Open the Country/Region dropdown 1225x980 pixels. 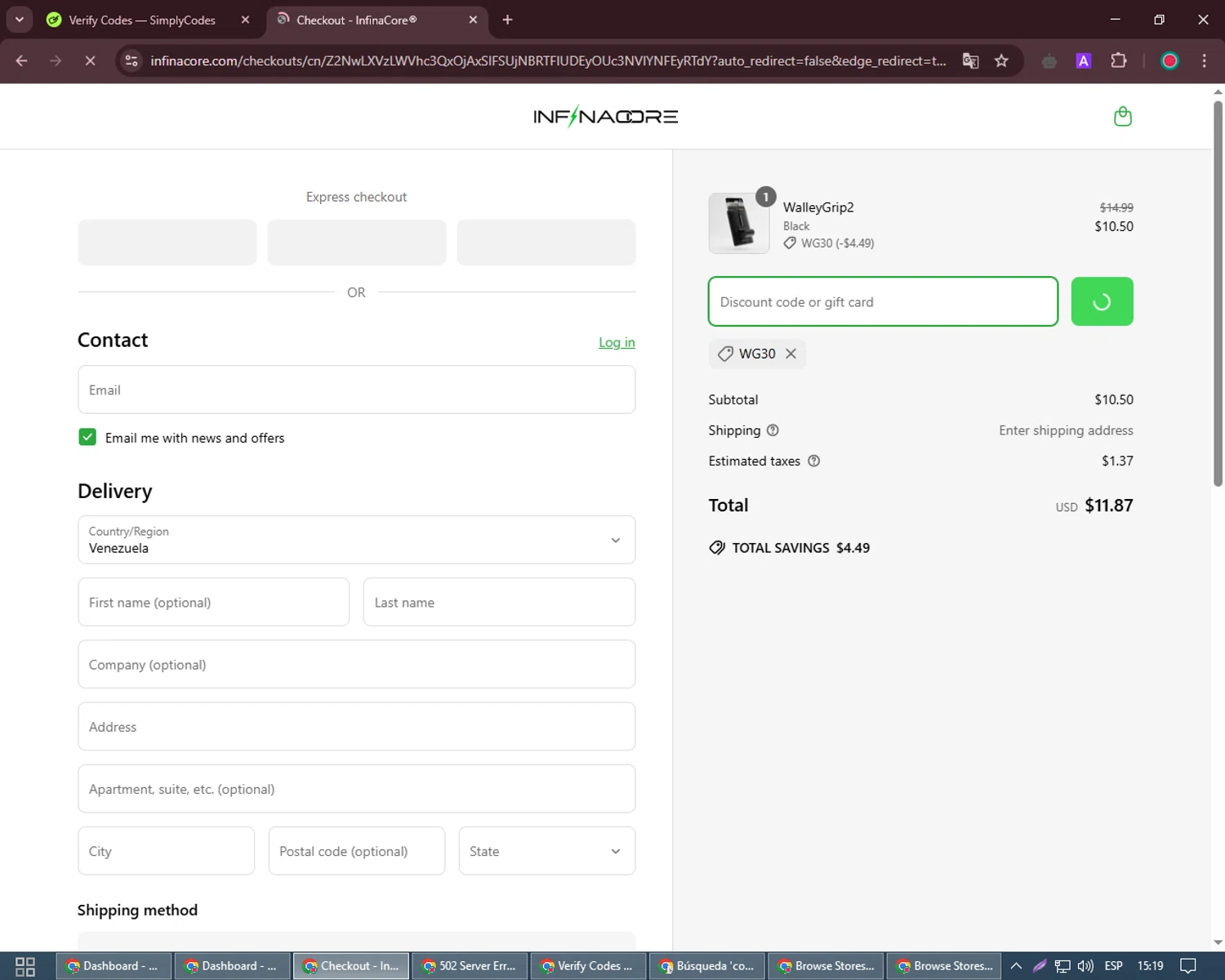point(356,540)
